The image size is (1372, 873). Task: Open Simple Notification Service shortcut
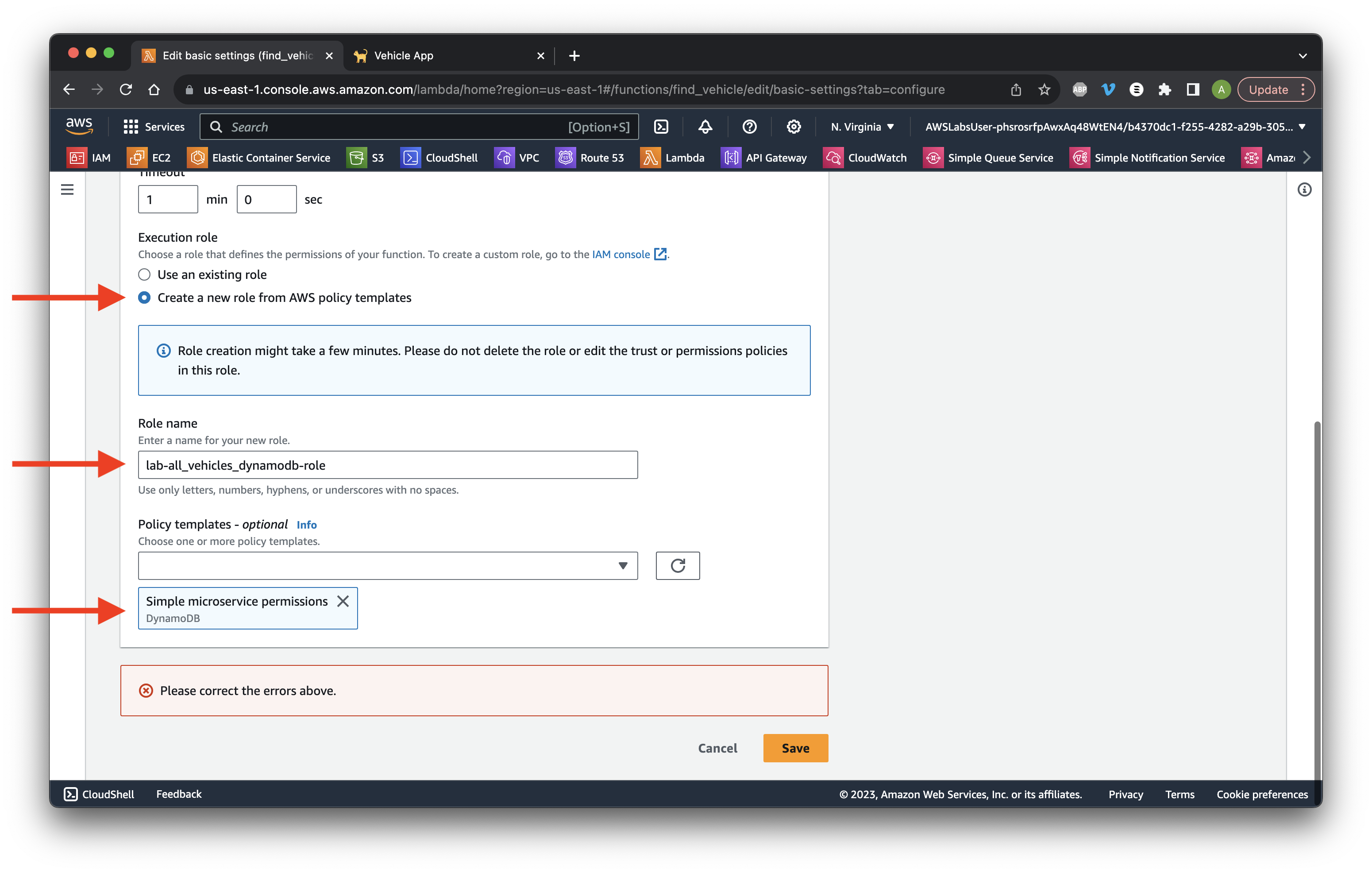point(1147,158)
